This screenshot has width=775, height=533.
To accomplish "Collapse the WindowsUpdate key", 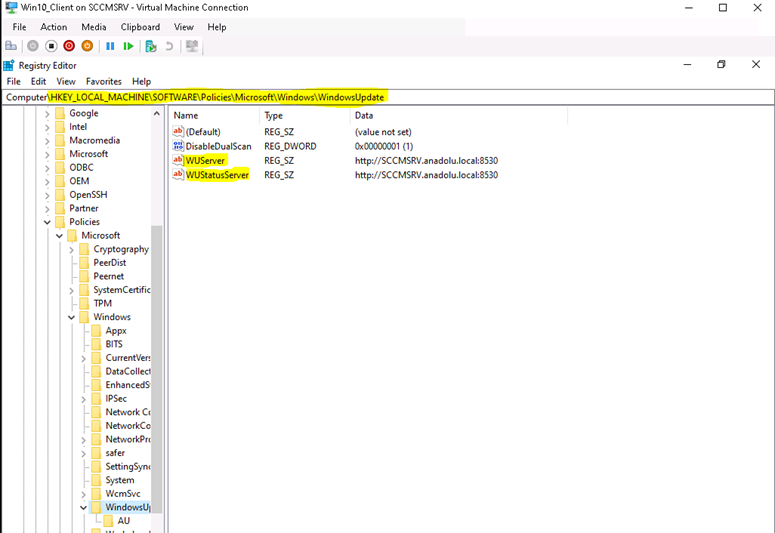I will (83, 507).
